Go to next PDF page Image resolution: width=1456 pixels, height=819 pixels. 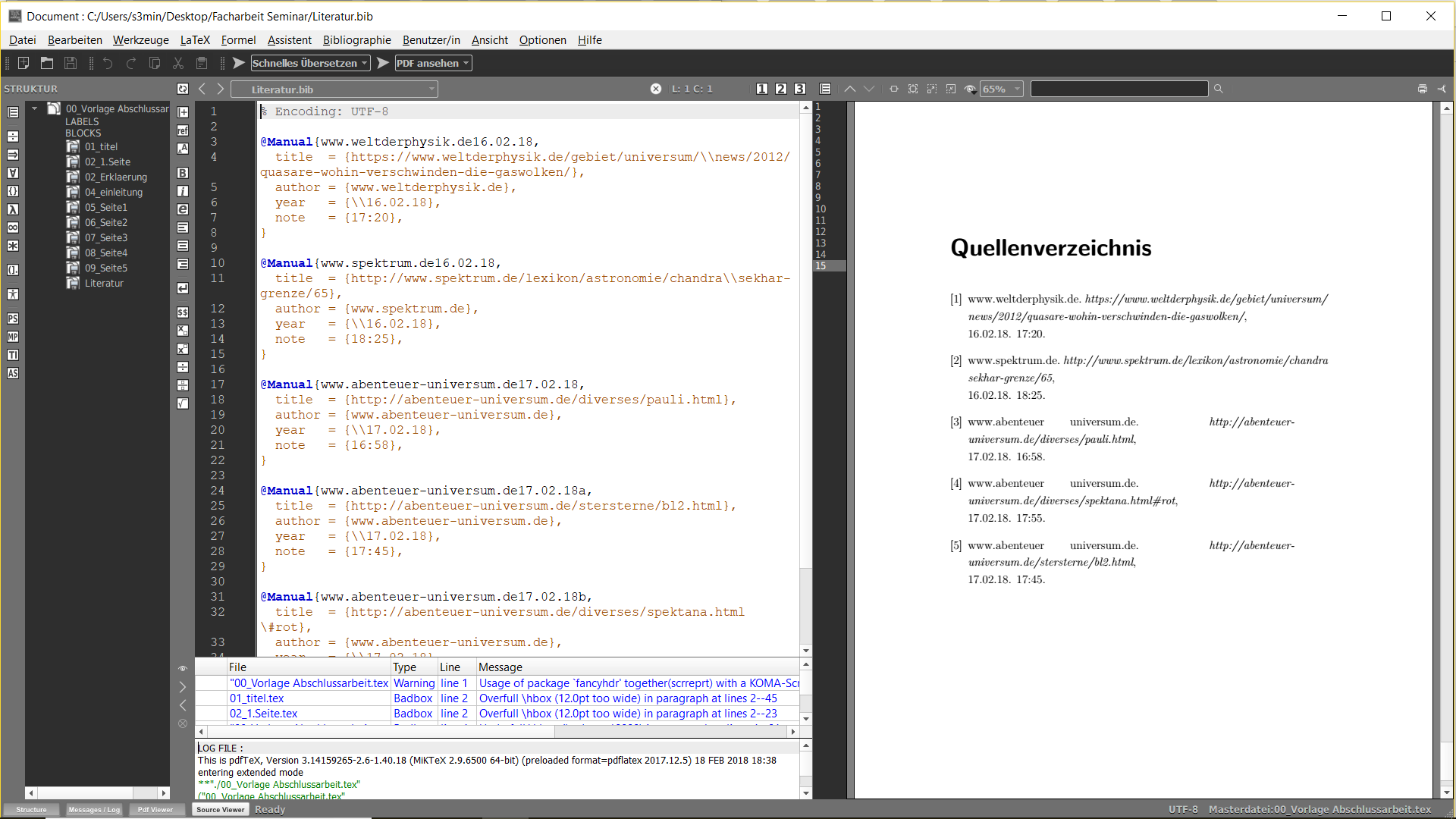[x=869, y=89]
